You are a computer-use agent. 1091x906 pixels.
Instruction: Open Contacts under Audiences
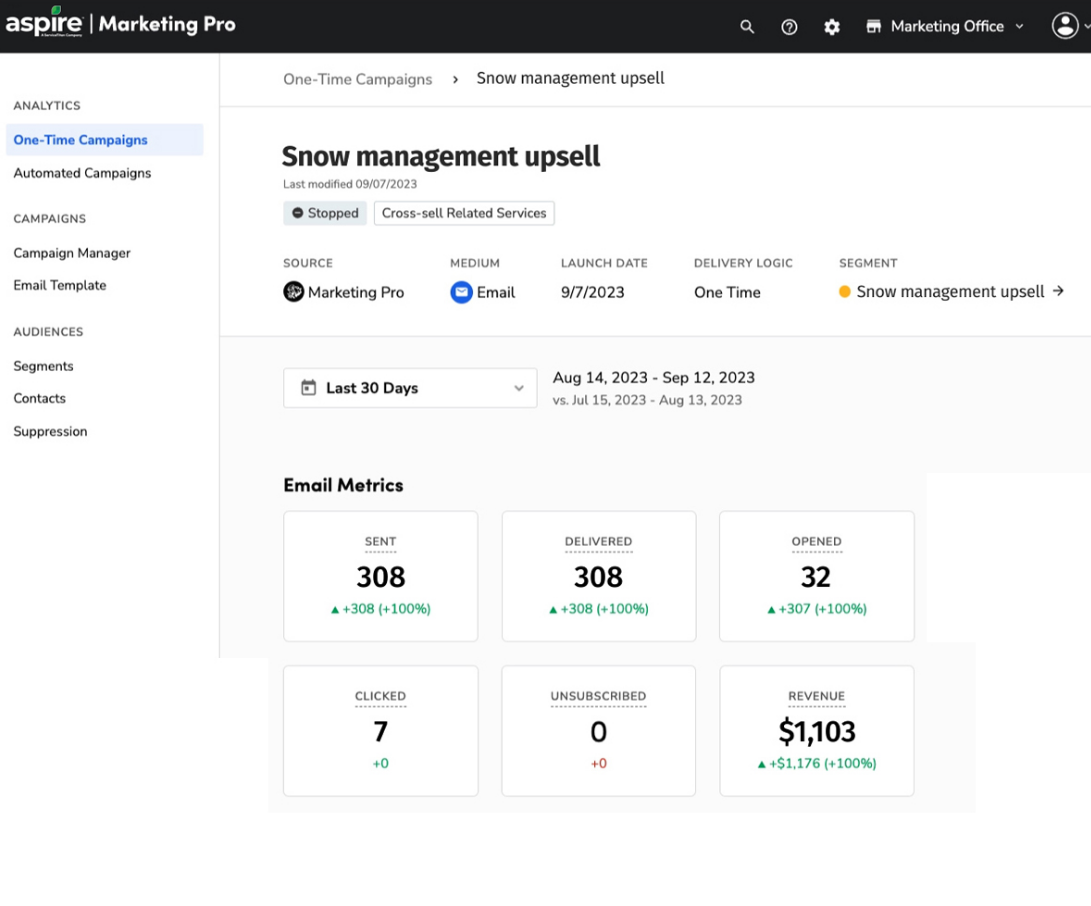click(x=39, y=398)
